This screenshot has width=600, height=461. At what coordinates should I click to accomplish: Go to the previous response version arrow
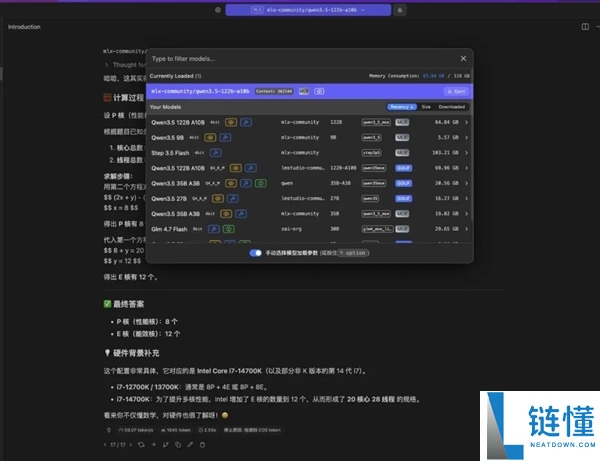[105, 445]
